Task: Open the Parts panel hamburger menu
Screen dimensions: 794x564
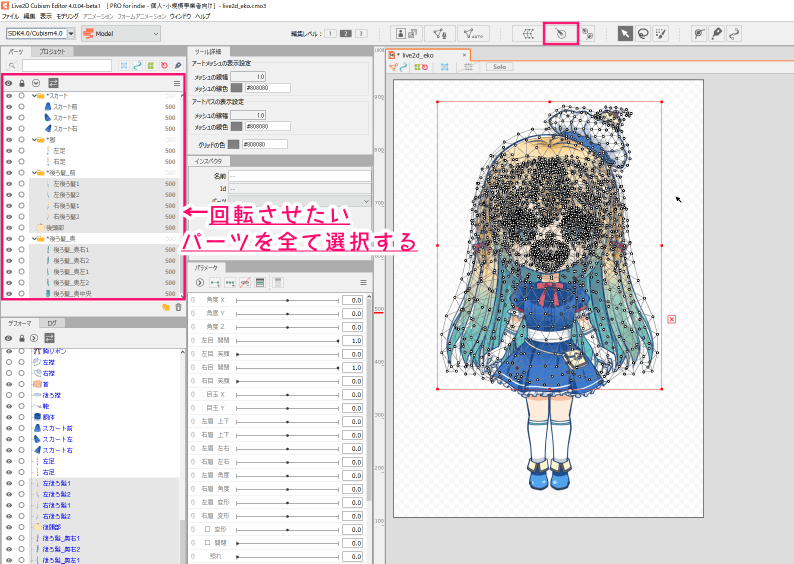Action: (x=177, y=83)
